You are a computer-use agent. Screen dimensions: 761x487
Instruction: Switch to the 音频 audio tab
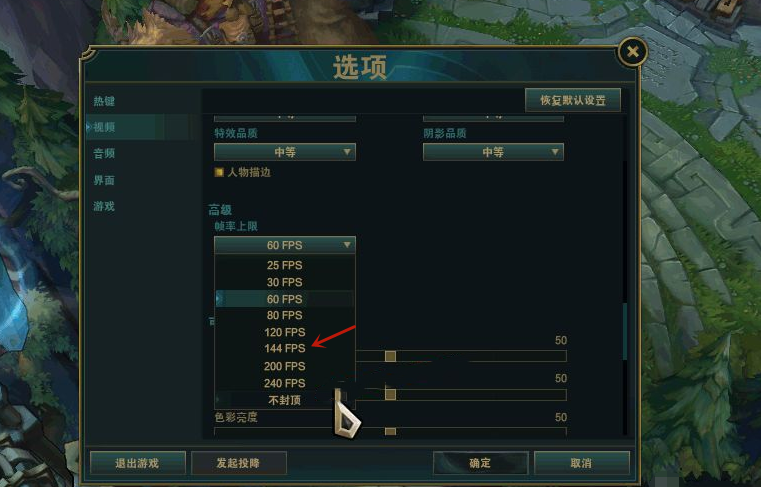point(104,153)
